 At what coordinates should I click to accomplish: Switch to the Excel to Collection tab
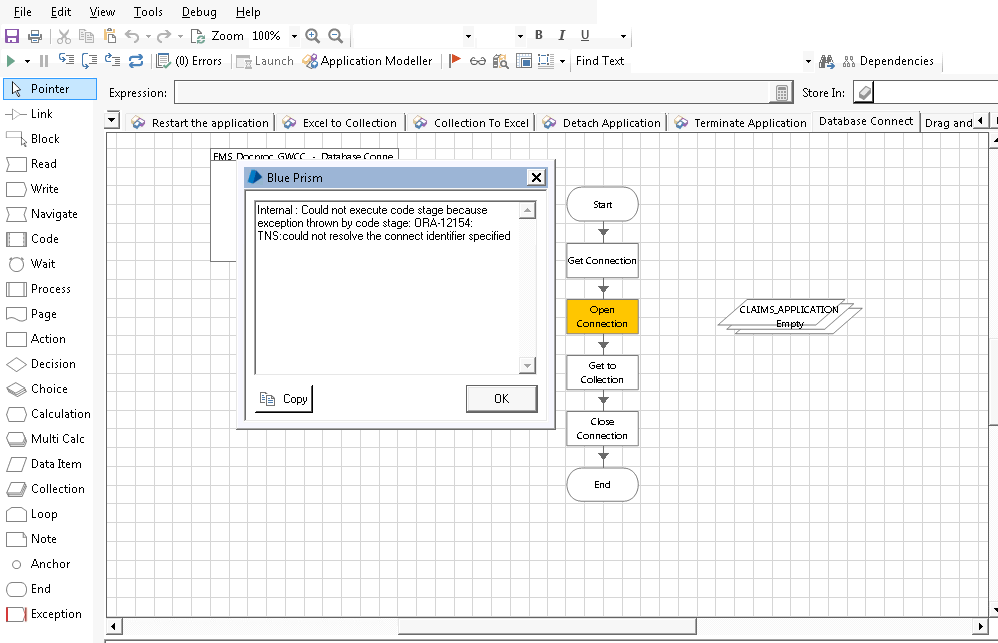coord(340,123)
